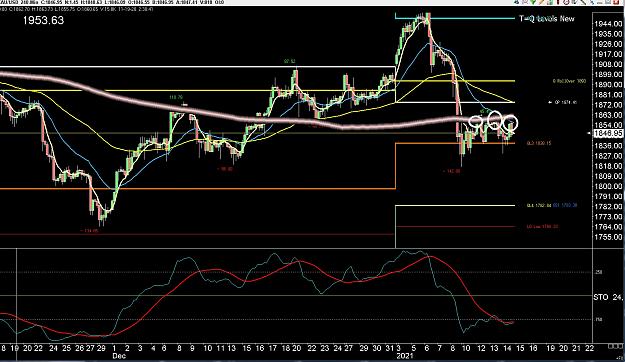
Task: Click date label '26' on the time axis
Action: 80,348
